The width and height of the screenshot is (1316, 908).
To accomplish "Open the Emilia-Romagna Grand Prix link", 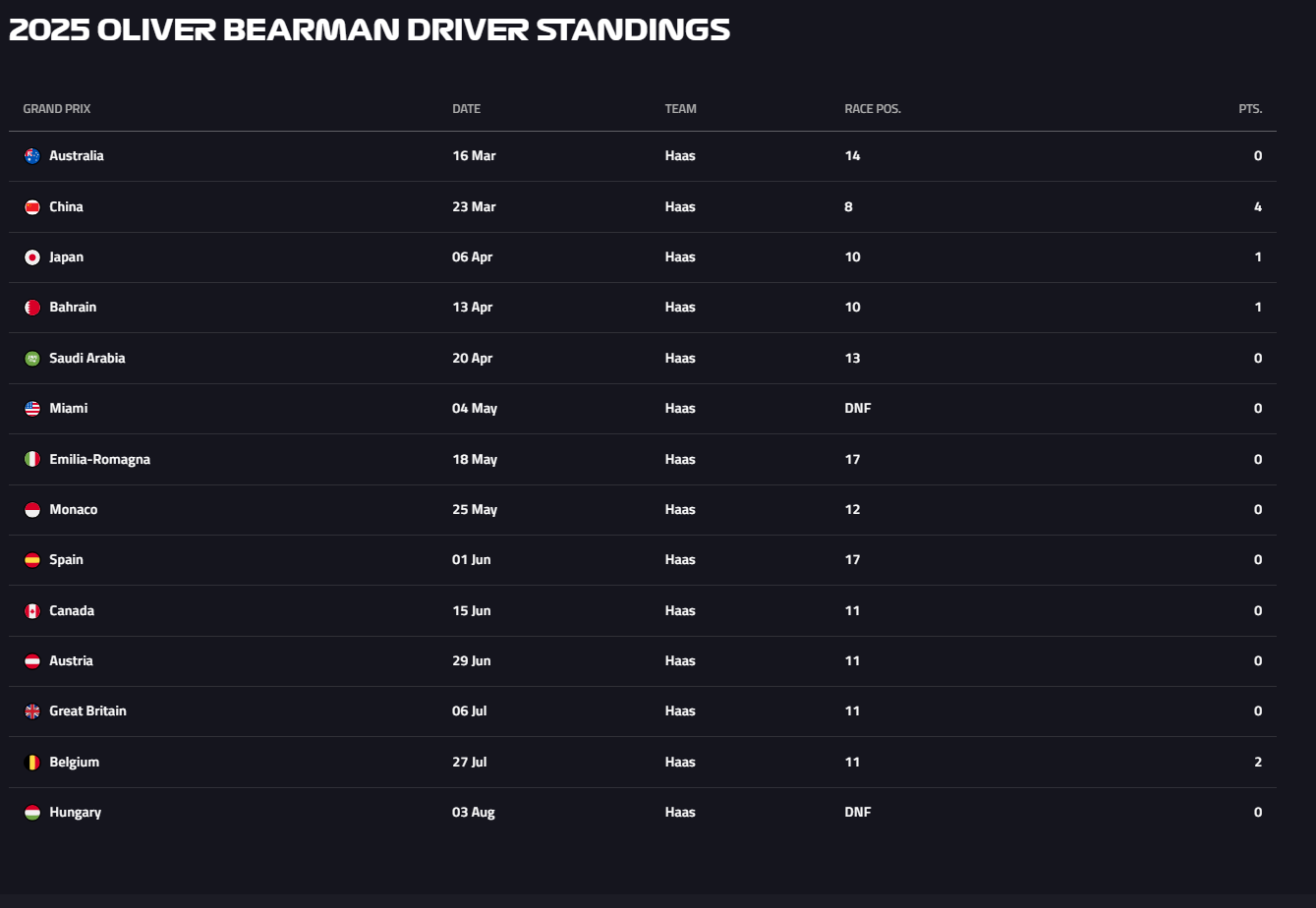I will (x=99, y=459).
